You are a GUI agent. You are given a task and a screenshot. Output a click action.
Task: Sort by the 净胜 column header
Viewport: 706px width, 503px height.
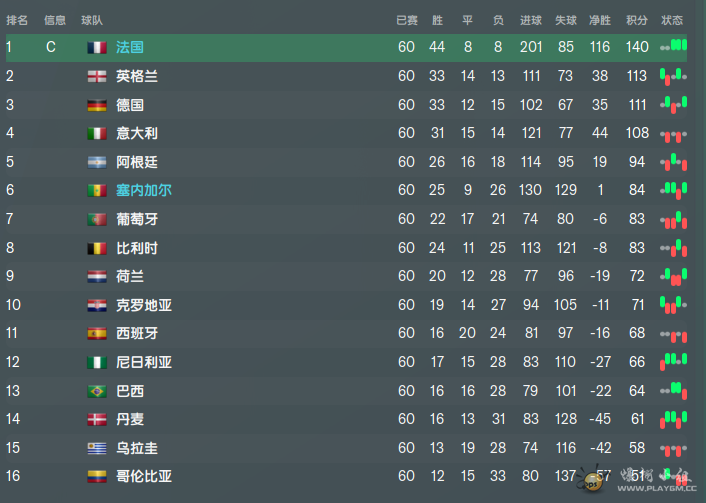coord(600,20)
